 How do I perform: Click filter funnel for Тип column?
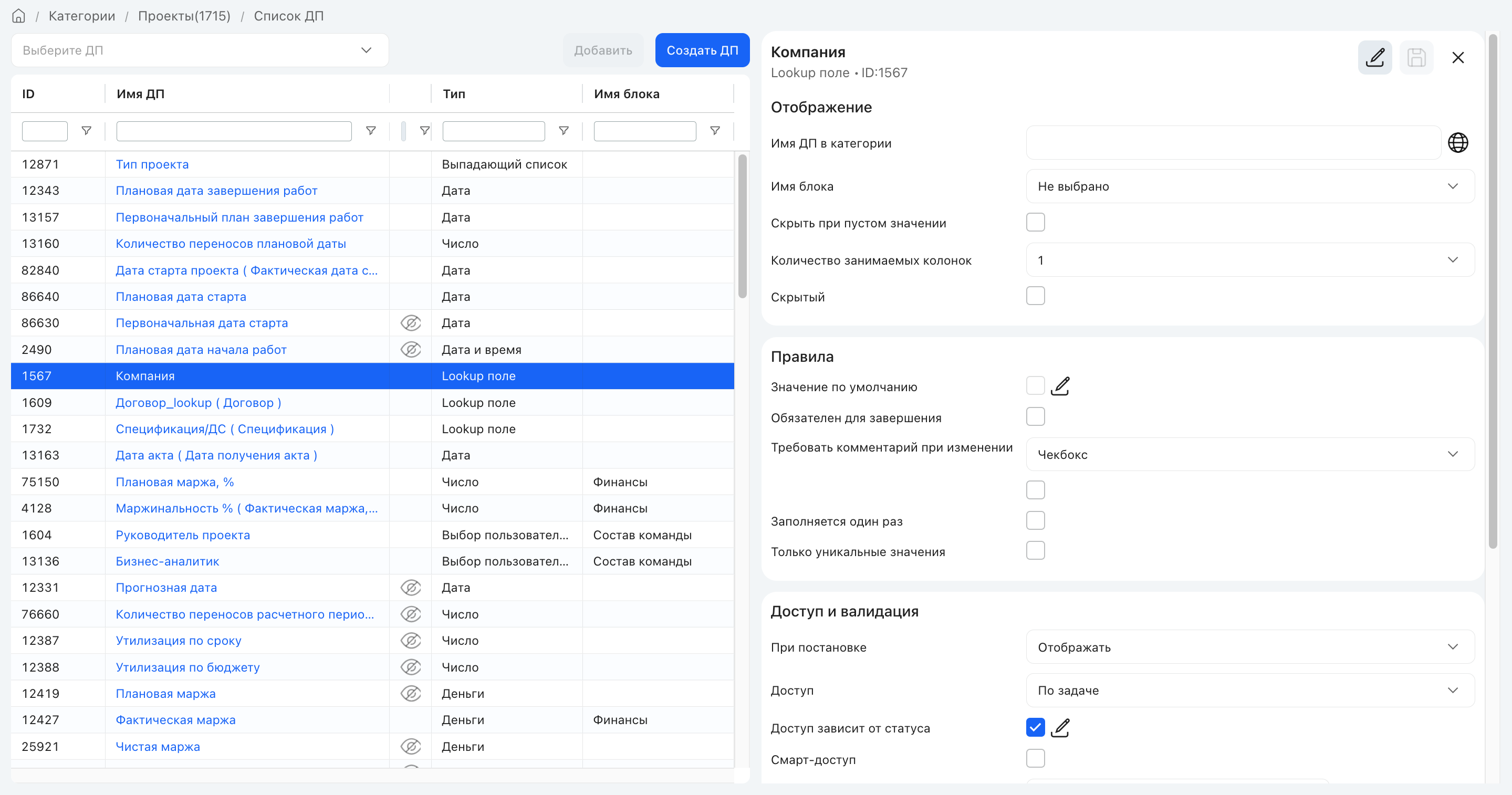tap(564, 130)
